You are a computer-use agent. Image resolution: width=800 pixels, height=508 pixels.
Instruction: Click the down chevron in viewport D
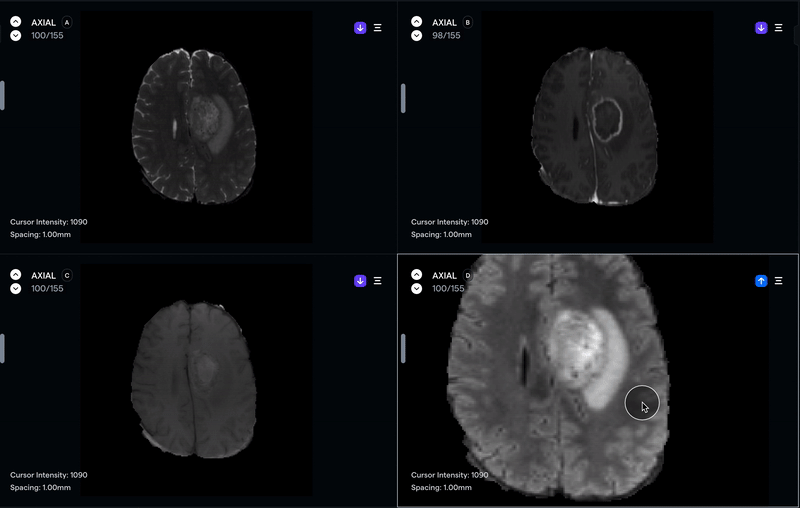(x=416, y=289)
